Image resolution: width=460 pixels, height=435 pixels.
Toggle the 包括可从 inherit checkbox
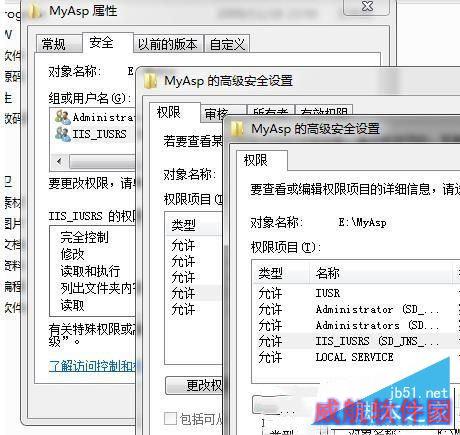click(170, 418)
